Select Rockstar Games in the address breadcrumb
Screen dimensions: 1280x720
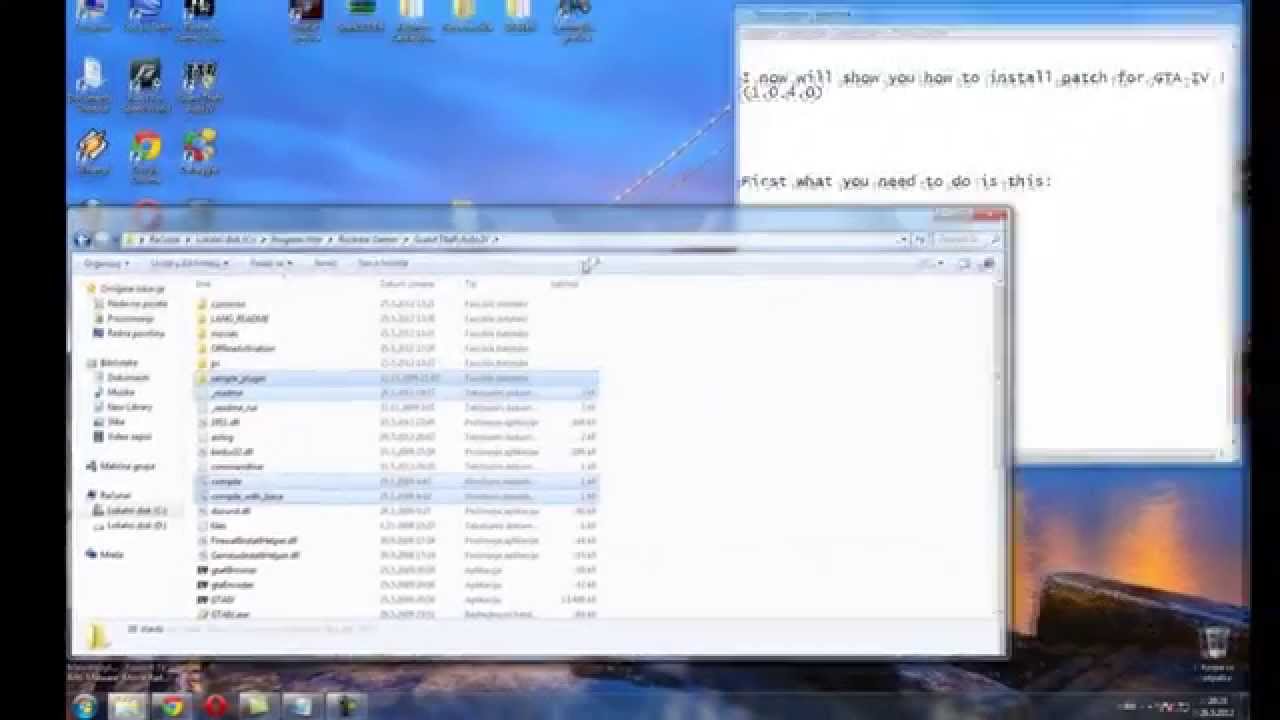coord(369,240)
